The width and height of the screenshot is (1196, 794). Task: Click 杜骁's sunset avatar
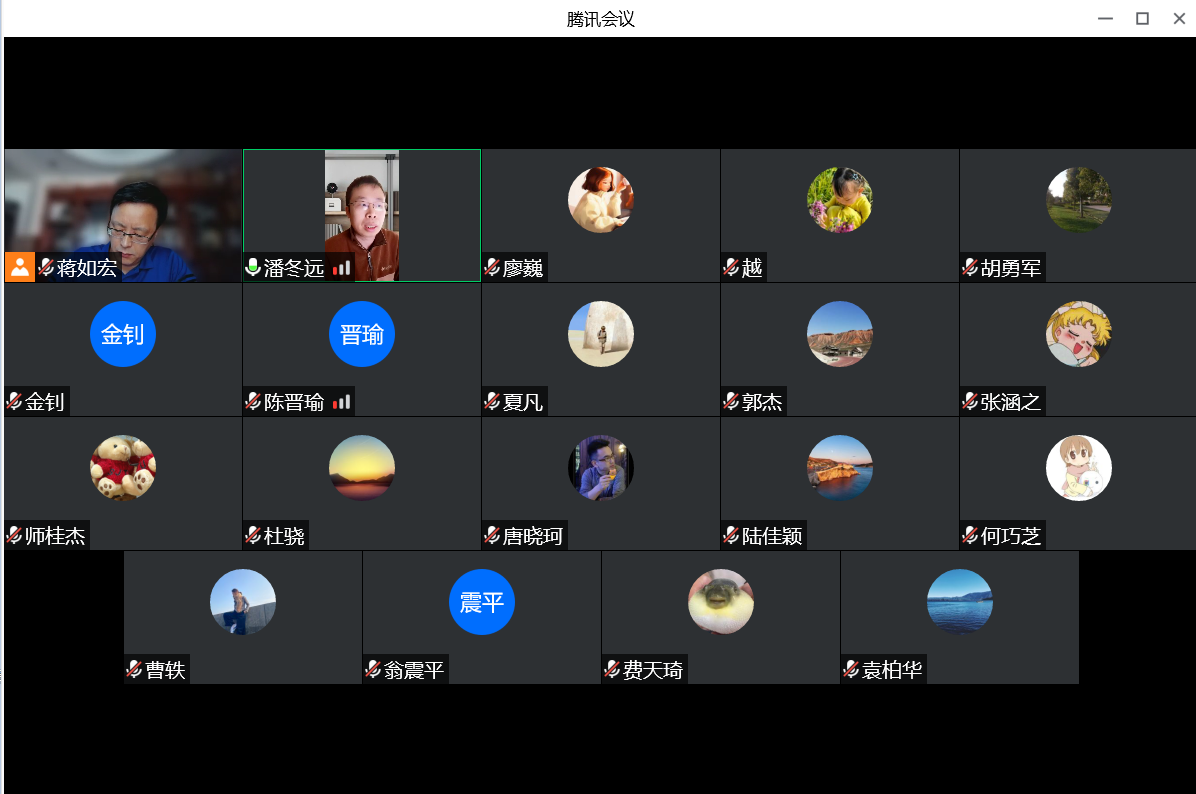click(362, 468)
